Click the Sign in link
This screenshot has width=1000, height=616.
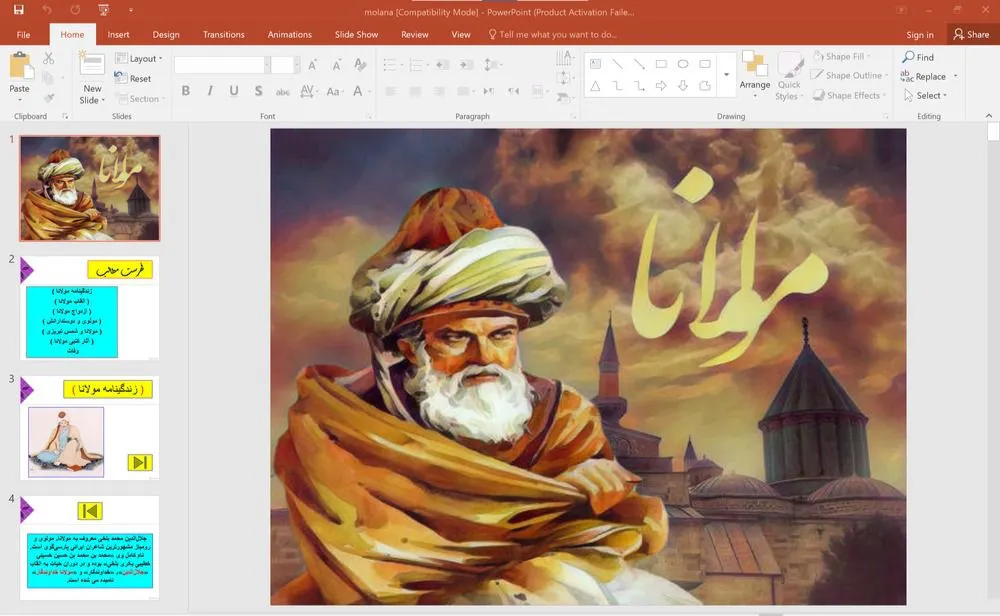click(x=919, y=33)
